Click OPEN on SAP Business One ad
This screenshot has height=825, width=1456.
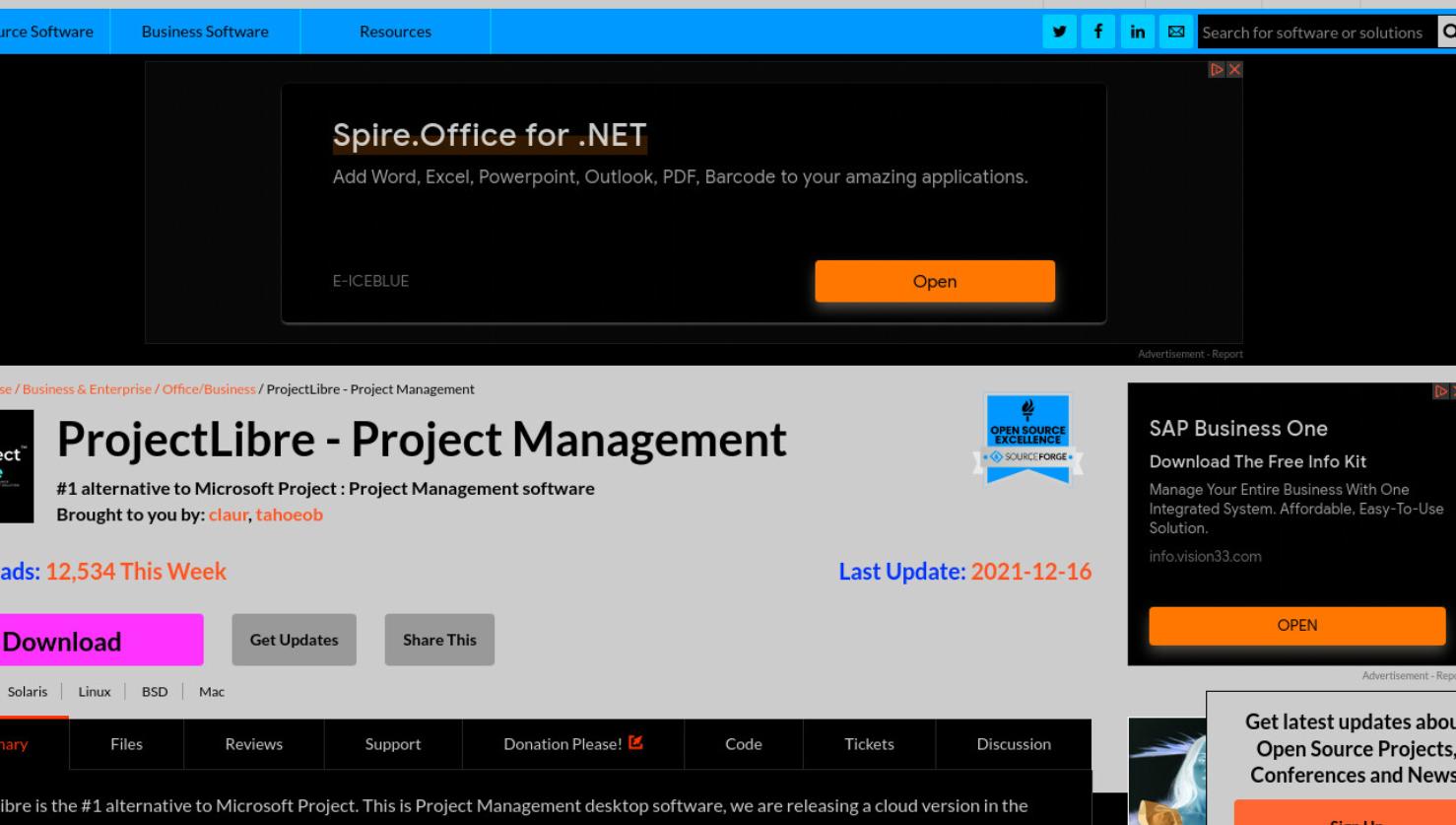pos(1297,625)
